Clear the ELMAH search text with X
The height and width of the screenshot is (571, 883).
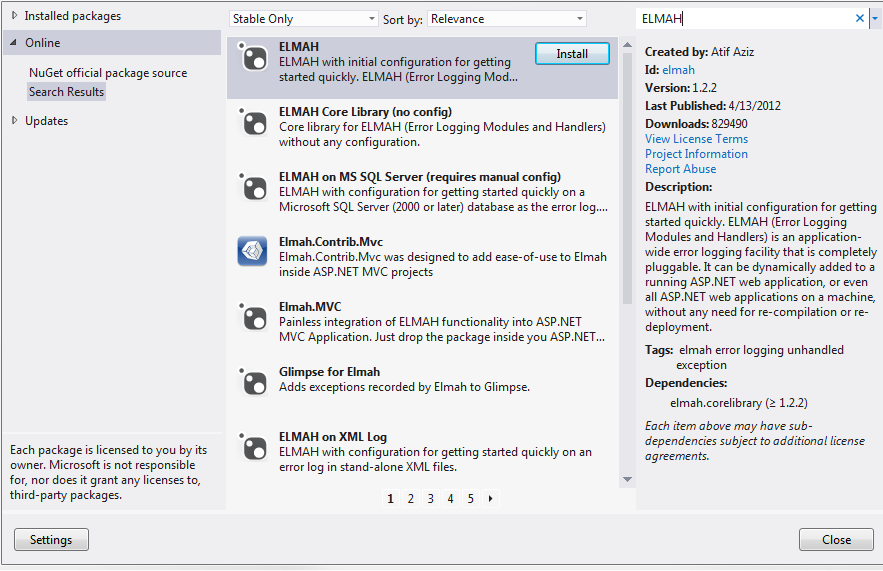click(x=859, y=18)
